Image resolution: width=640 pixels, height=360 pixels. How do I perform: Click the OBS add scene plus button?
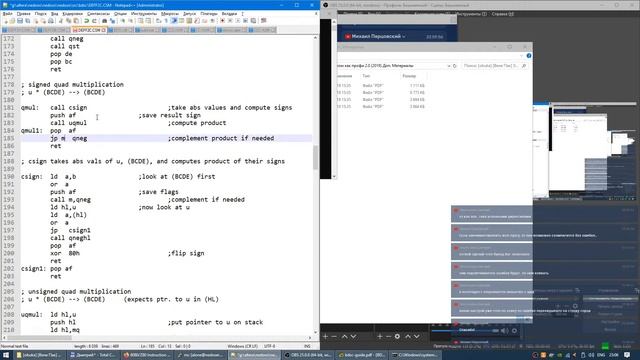coord(325,336)
